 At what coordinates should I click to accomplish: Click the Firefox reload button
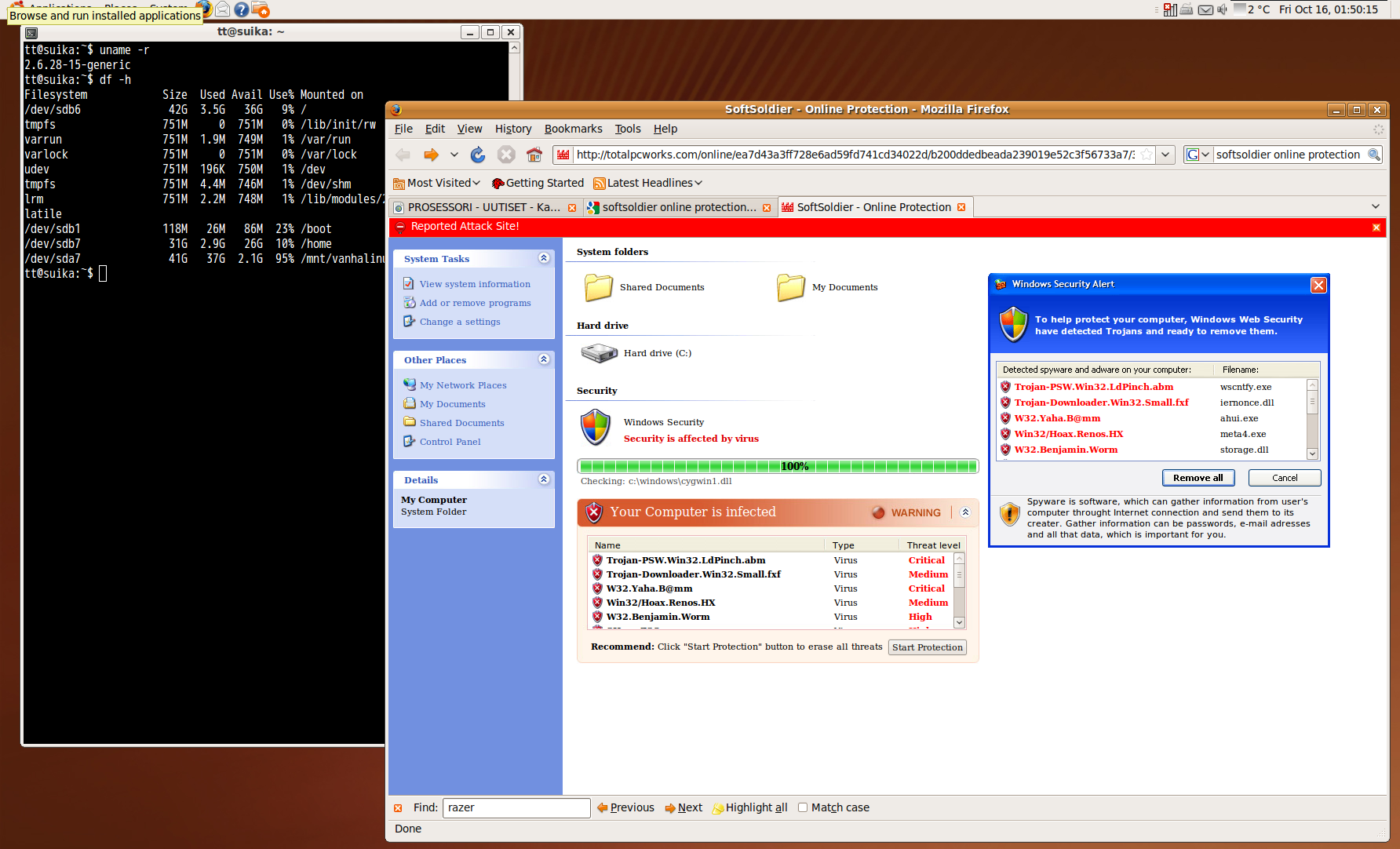477,155
